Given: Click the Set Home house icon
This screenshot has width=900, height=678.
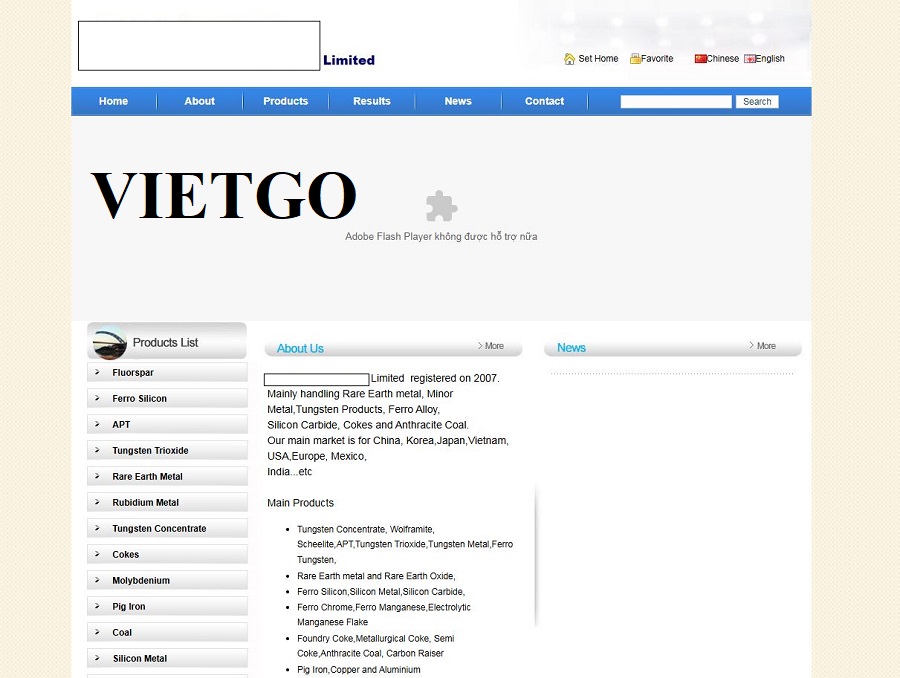Looking at the screenshot, I should click(x=569, y=59).
